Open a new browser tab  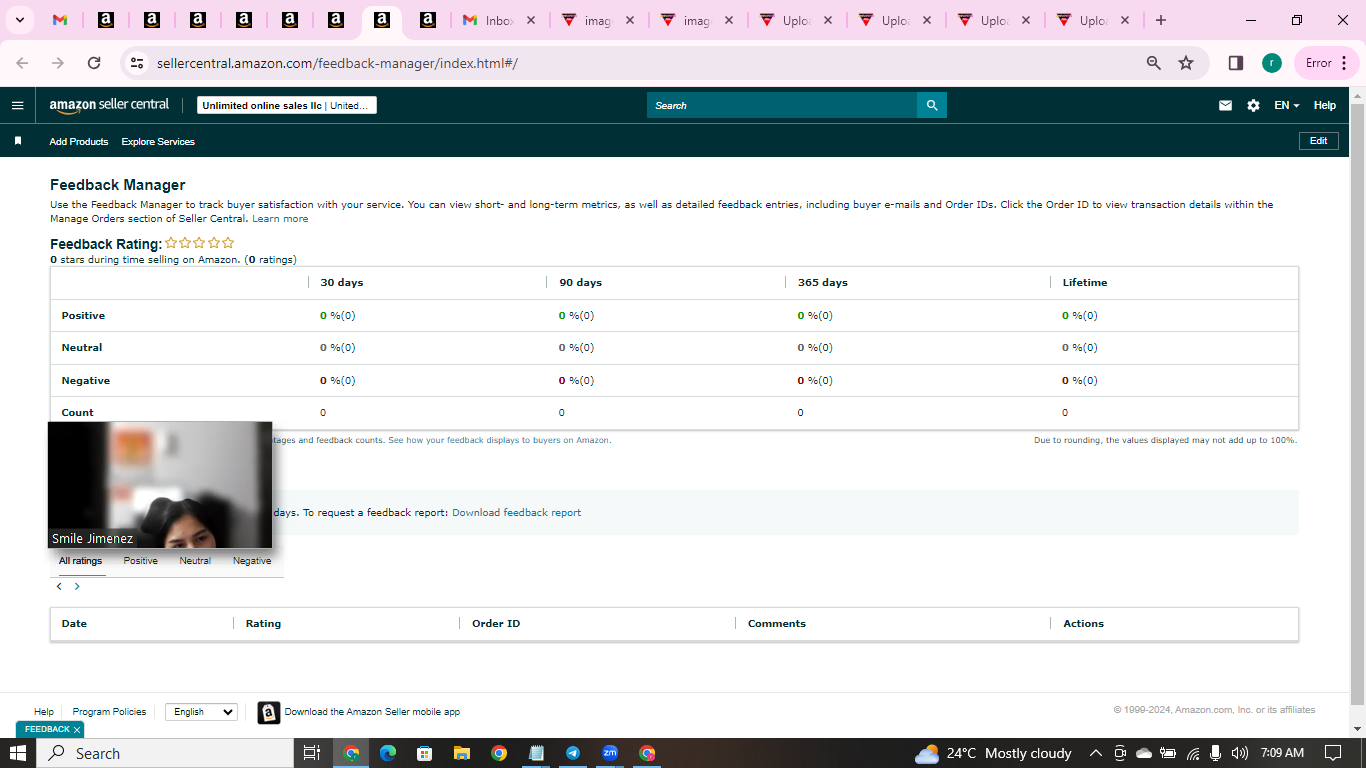point(1160,20)
